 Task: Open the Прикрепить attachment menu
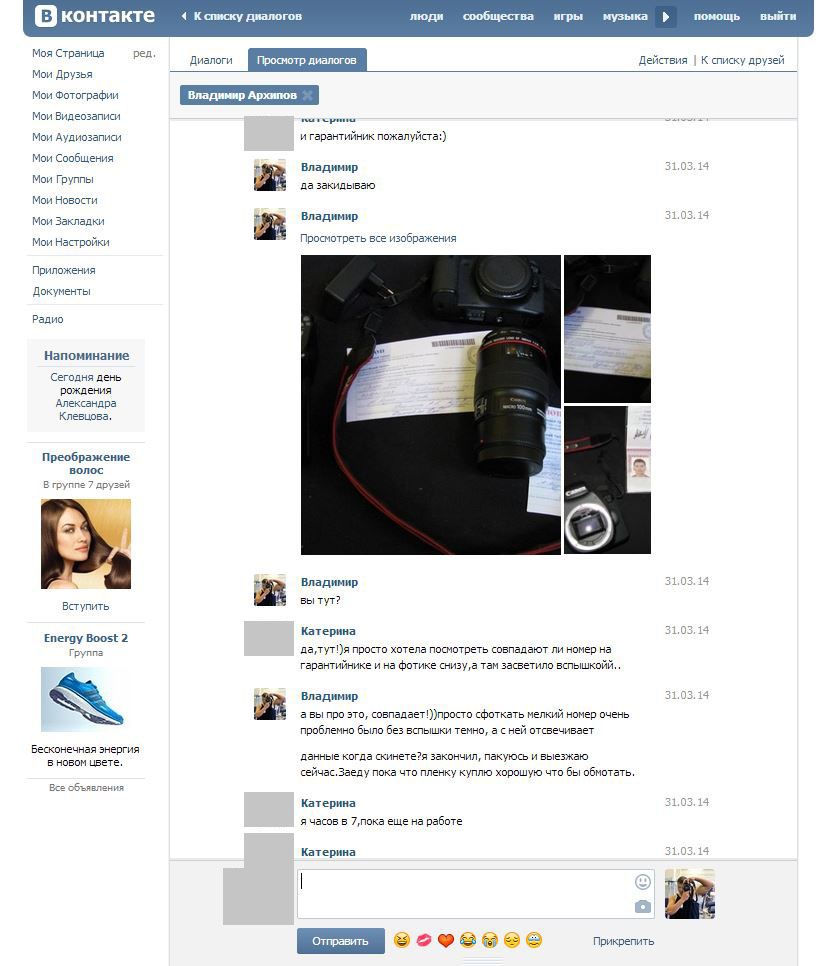click(x=623, y=941)
